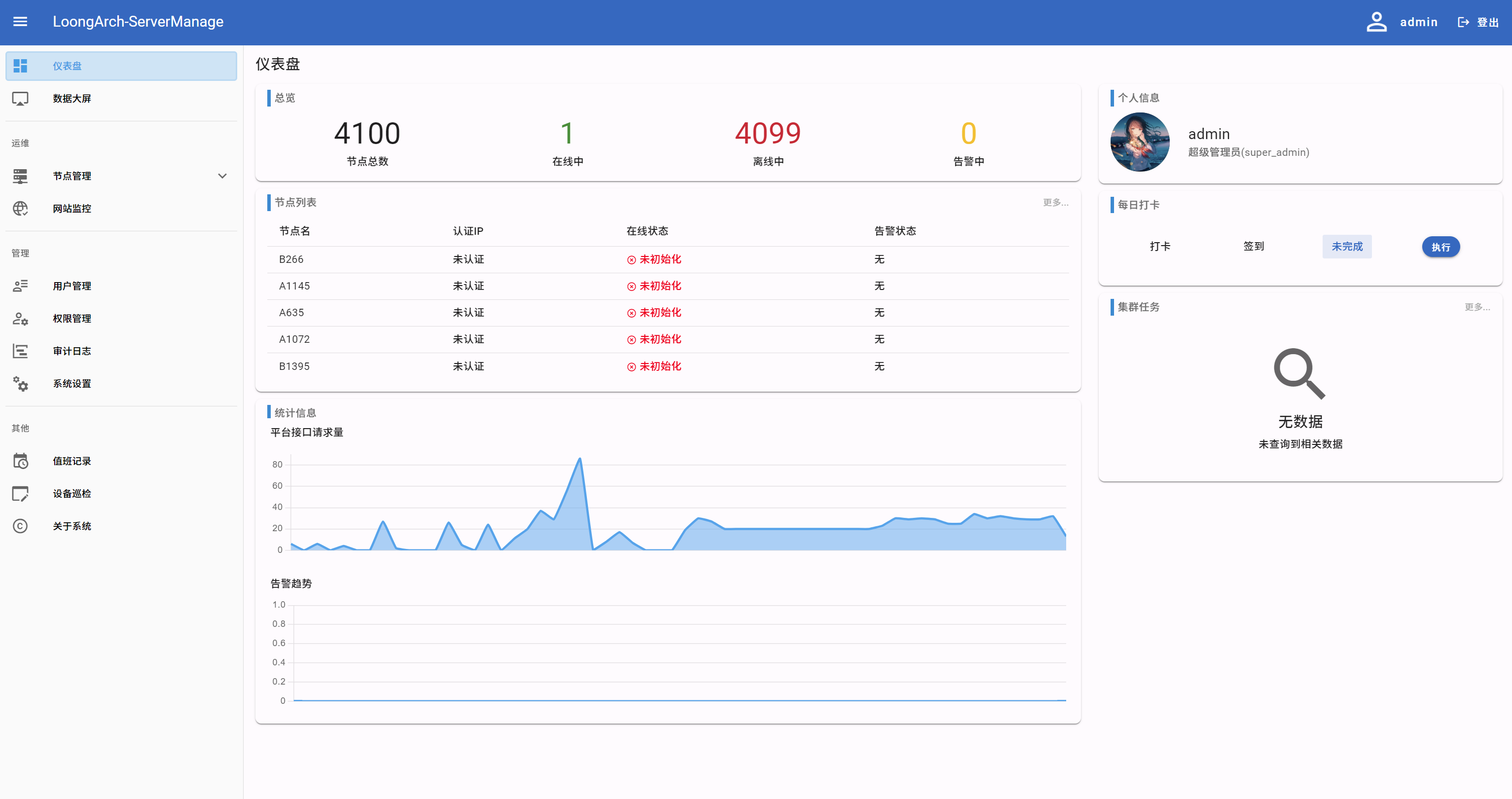This screenshot has width=1512, height=799.
Task: Click the about system copyright icon
Action: [x=20, y=526]
